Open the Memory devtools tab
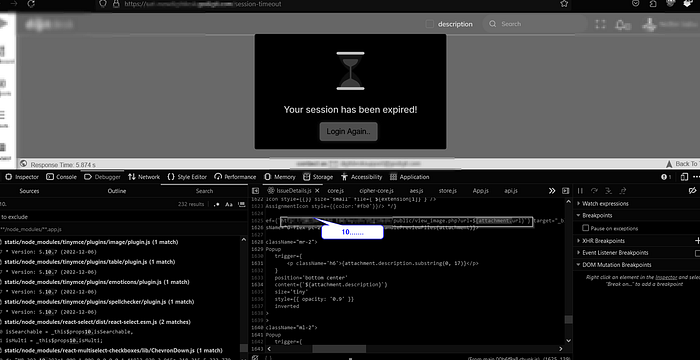This screenshot has height=360, width=700. [x=279, y=177]
